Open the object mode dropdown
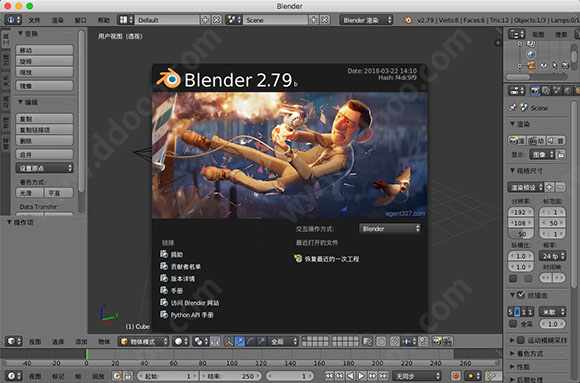 pos(144,341)
